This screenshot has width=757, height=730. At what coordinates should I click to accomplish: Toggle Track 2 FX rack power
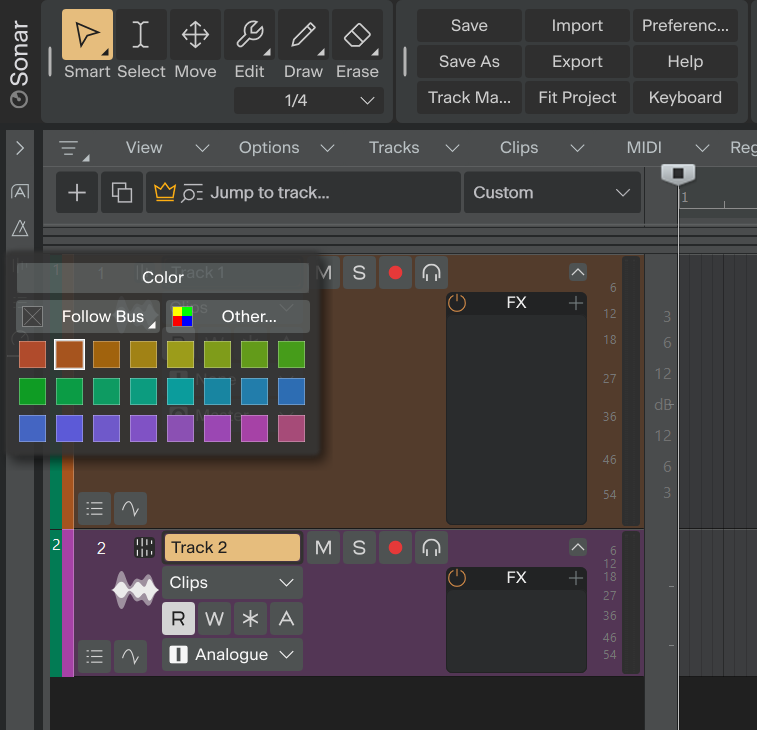(457, 578)
